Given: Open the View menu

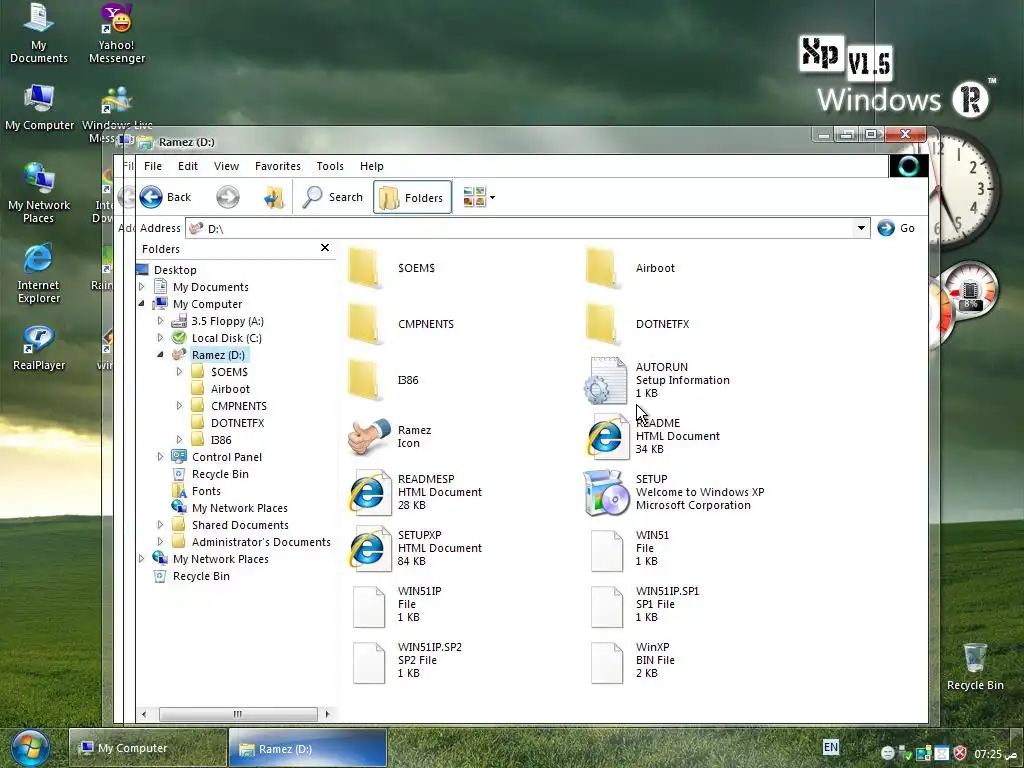Looking at the screenshot, I should click(x=227, y=166).
